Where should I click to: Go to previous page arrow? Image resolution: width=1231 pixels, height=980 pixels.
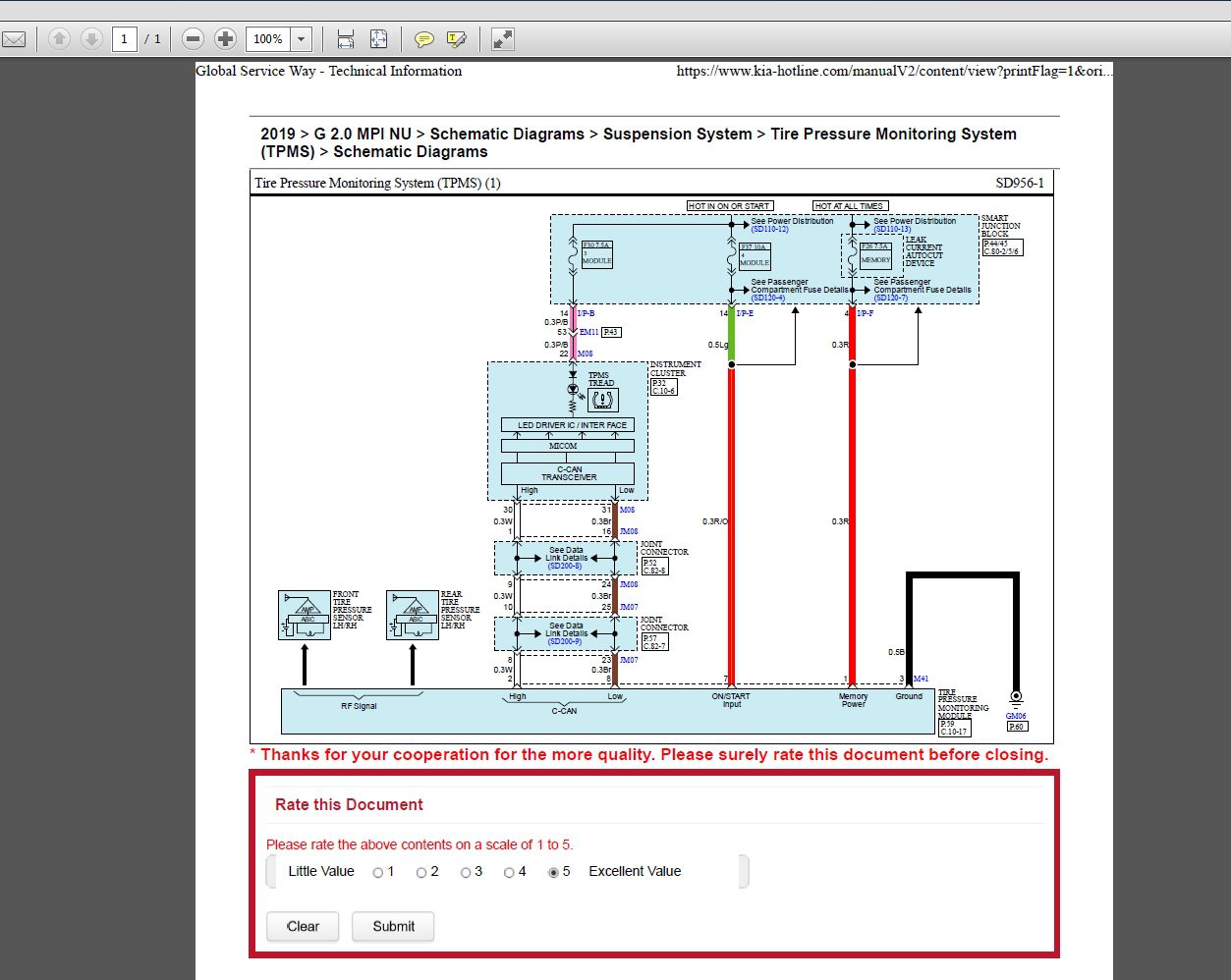coord(59,39)
